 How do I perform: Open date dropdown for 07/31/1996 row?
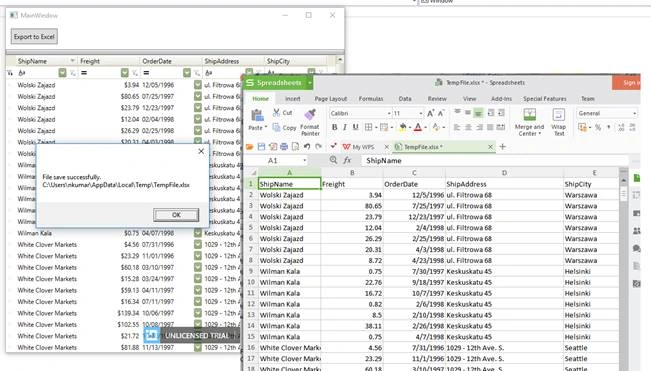(x=198, y=245)
